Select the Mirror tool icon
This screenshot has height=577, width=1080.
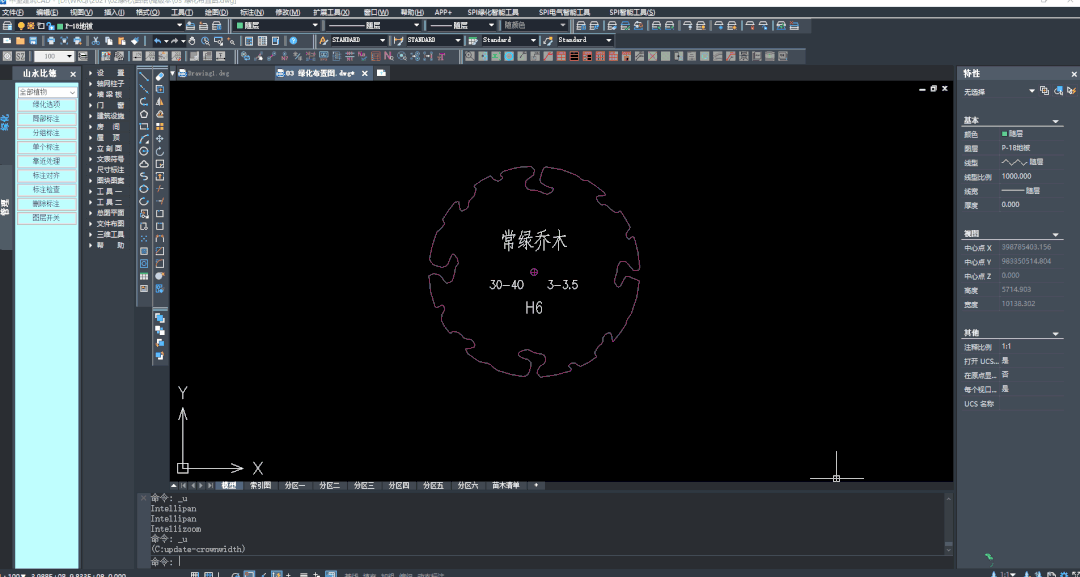pyautogui.click(x=160, y=102)
